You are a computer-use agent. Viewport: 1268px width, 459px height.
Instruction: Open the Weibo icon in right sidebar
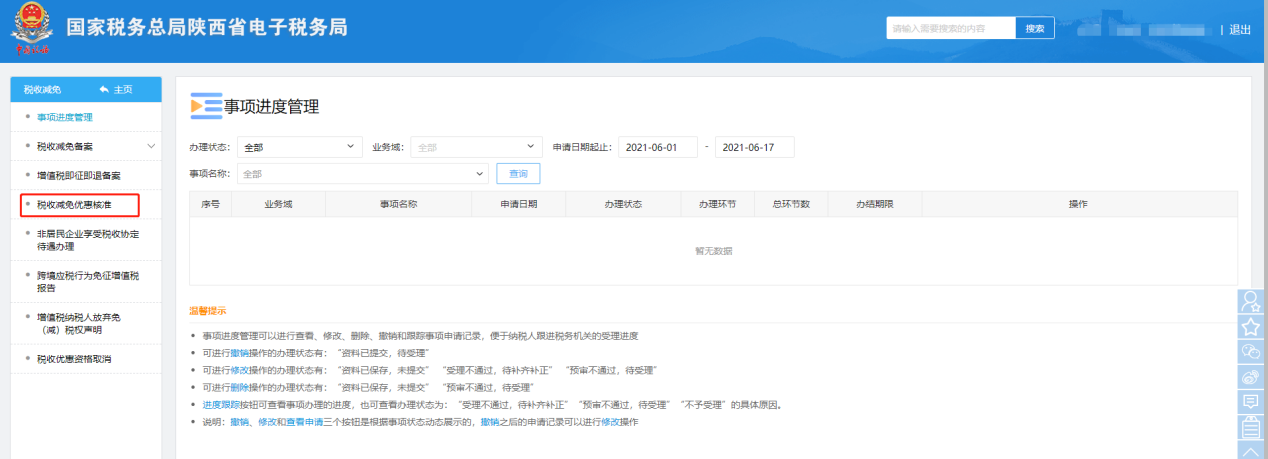[x=1251, y=377]
